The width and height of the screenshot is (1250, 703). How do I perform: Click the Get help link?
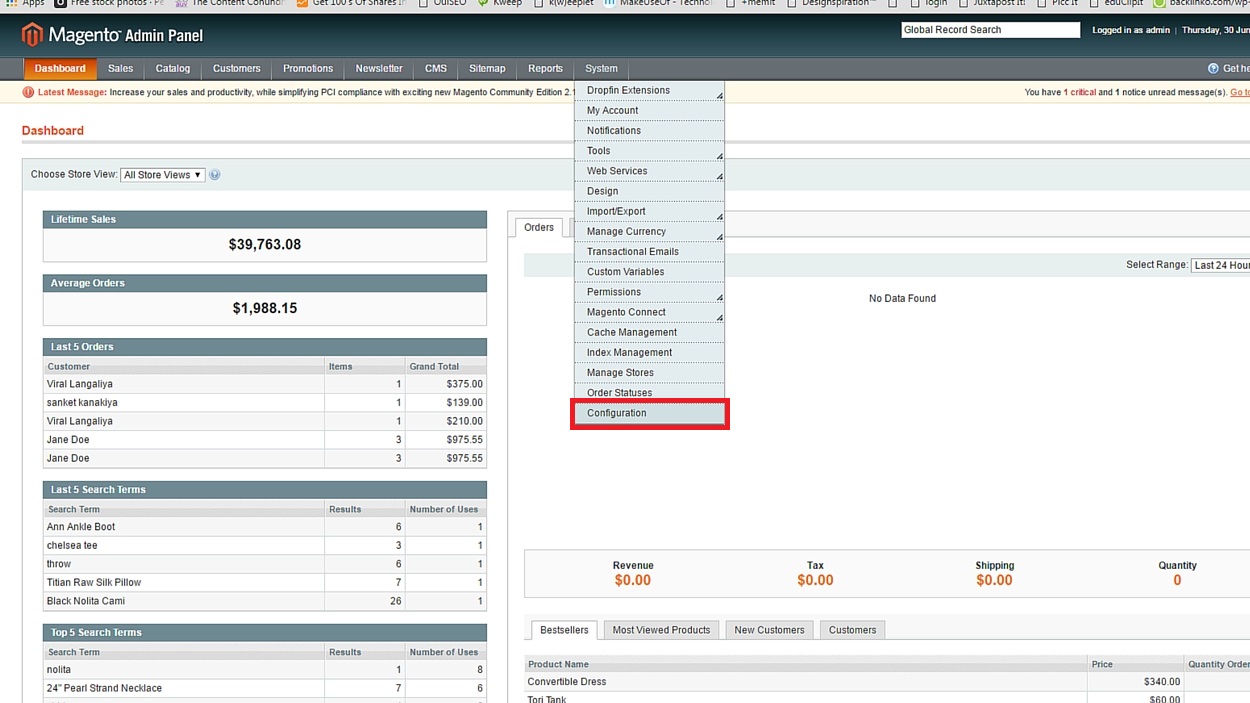tap(1236, 69)
